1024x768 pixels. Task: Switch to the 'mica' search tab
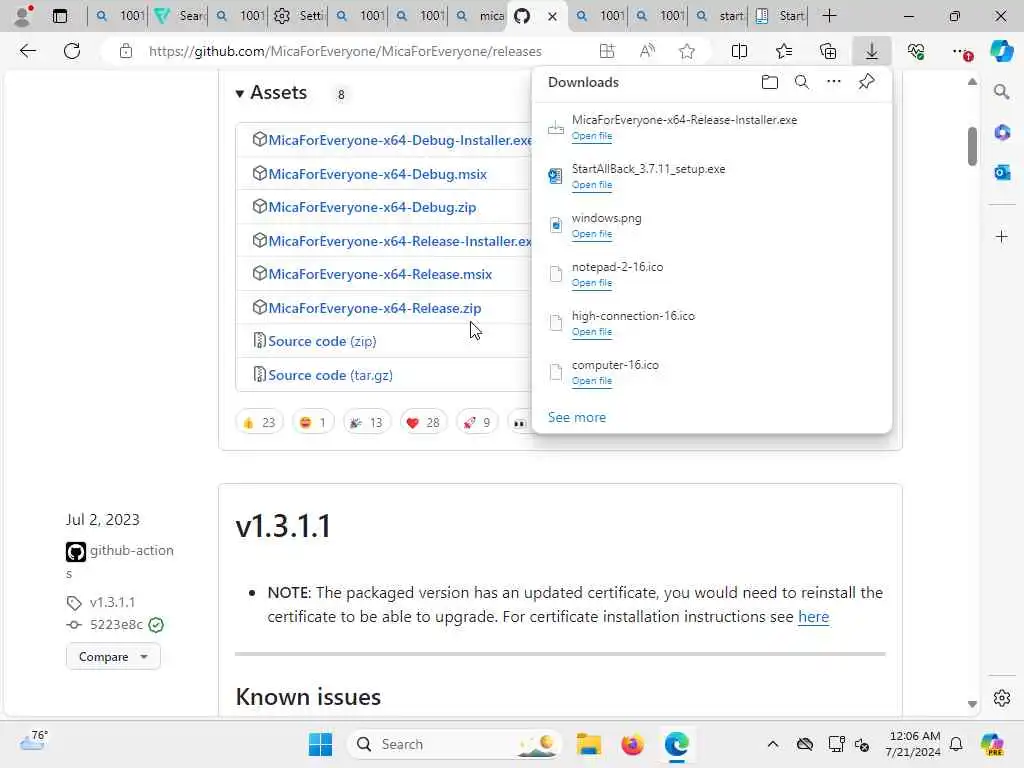[480, 16]
